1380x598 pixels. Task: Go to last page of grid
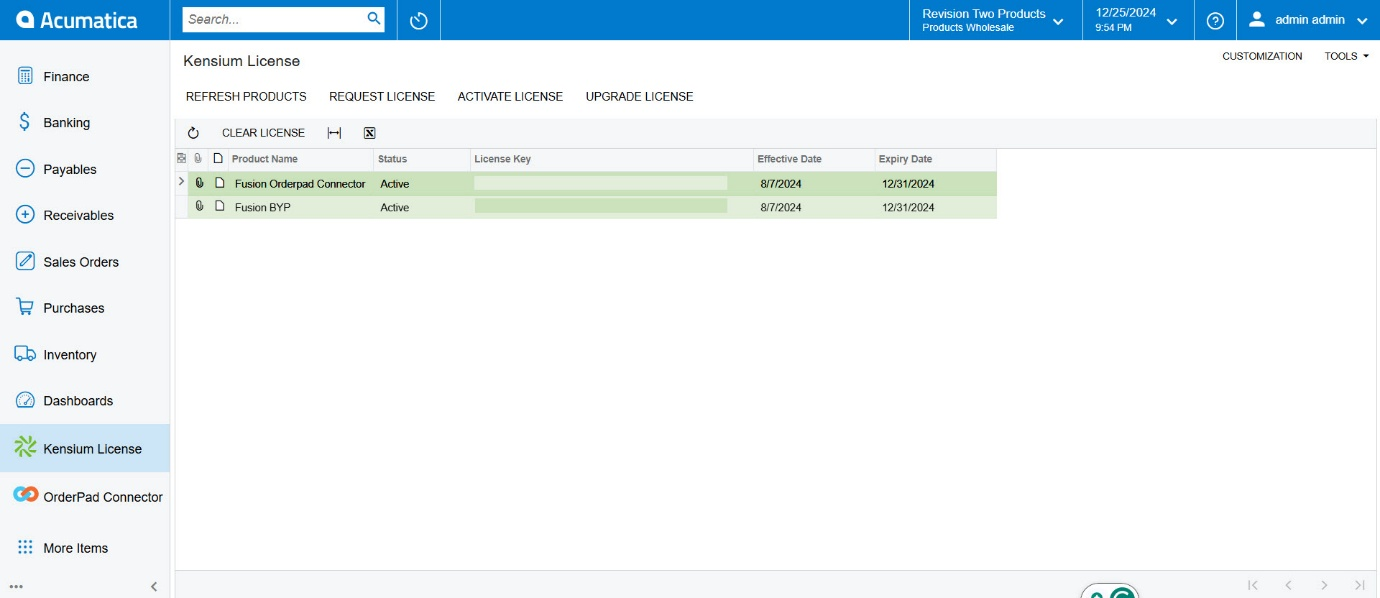(x=1359, y=585)
